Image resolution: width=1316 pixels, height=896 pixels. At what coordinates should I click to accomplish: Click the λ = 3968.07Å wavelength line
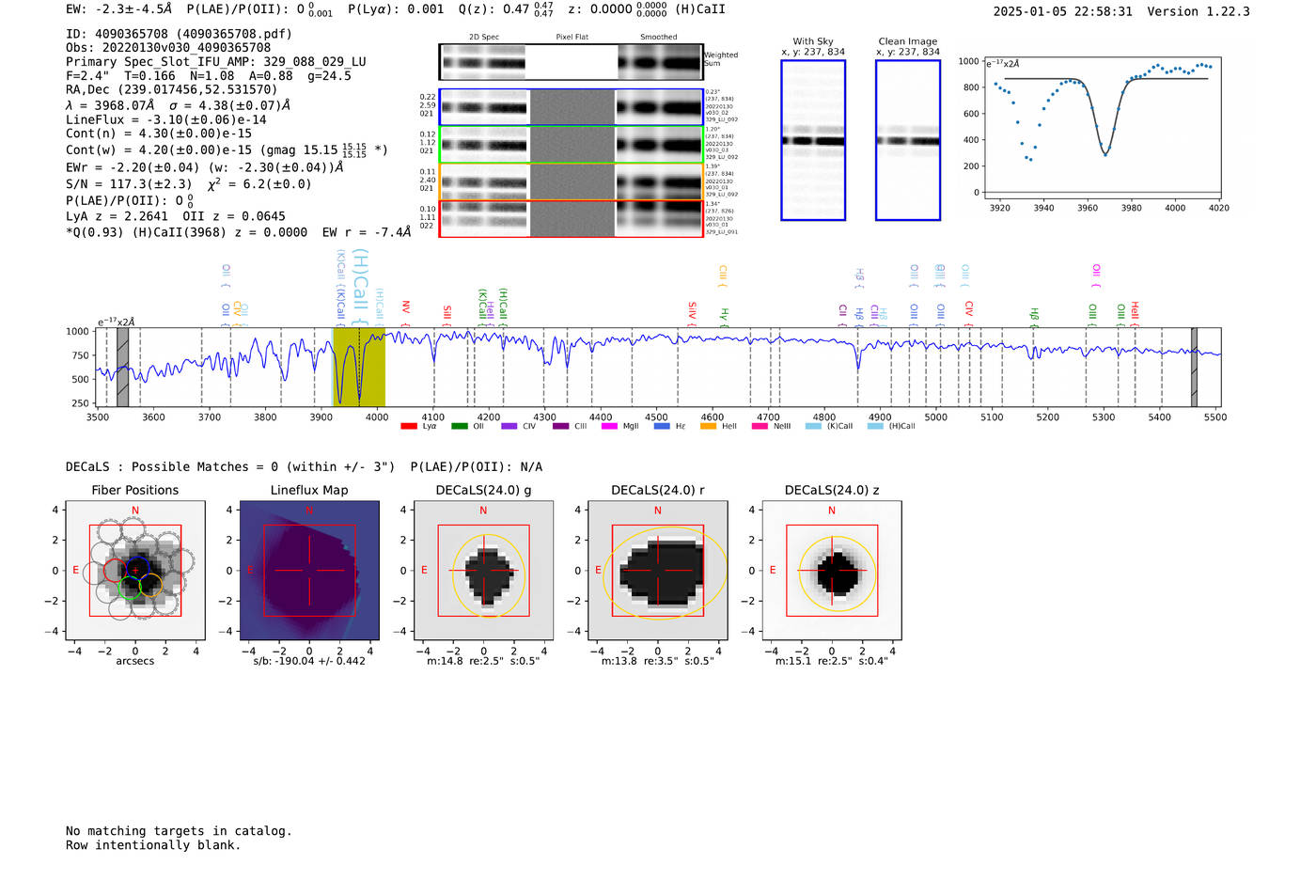point(179,105)
